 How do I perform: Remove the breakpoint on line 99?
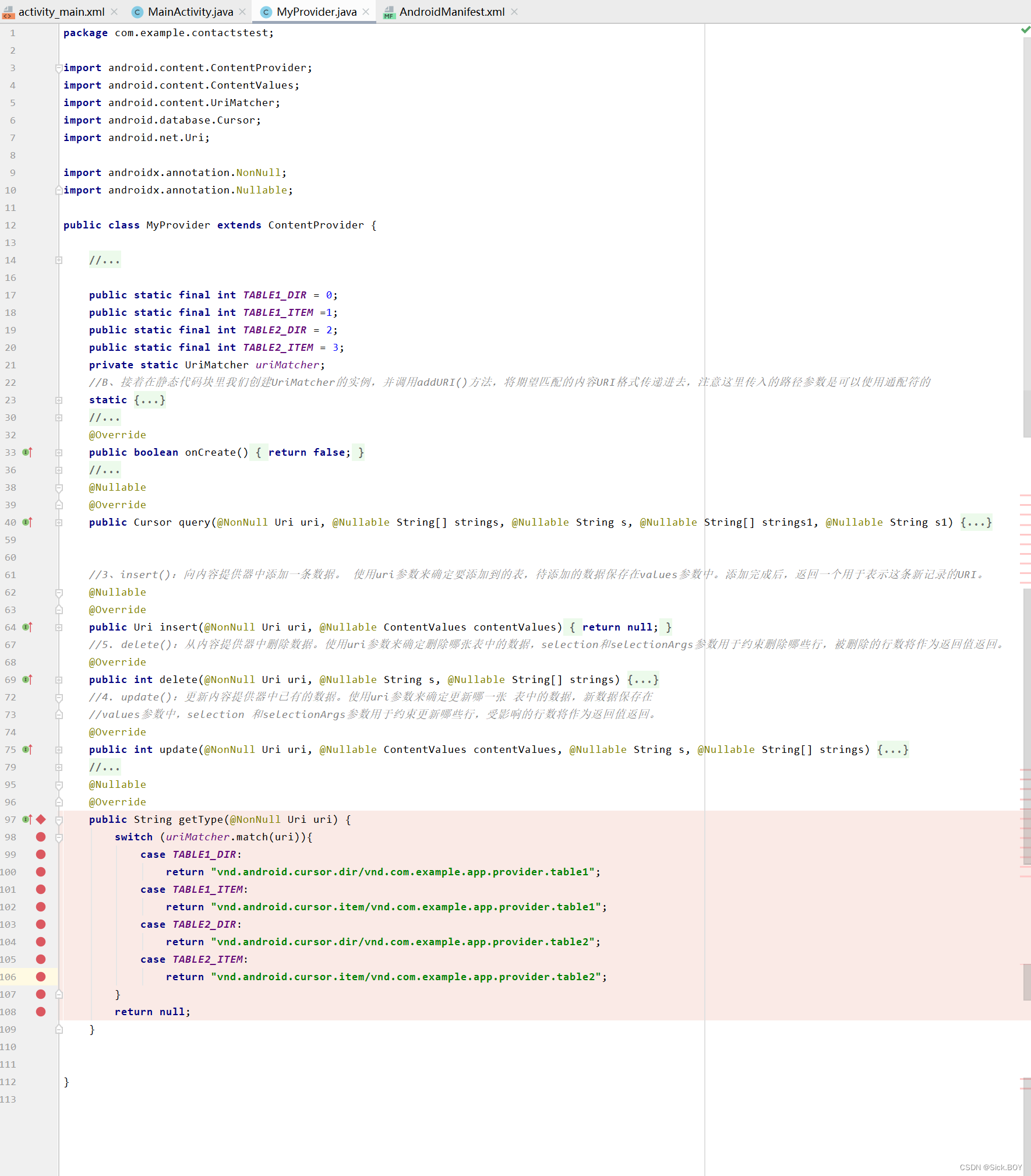[41, 854]
